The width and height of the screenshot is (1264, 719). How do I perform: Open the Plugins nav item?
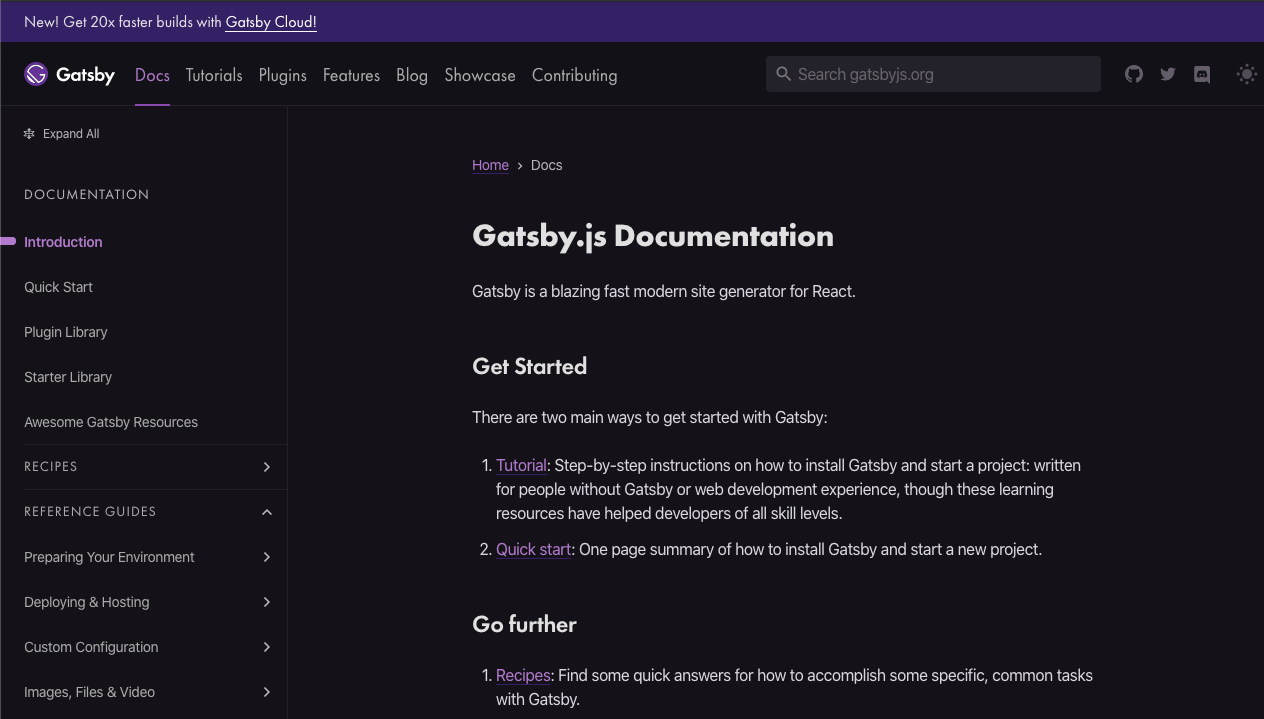283,75
